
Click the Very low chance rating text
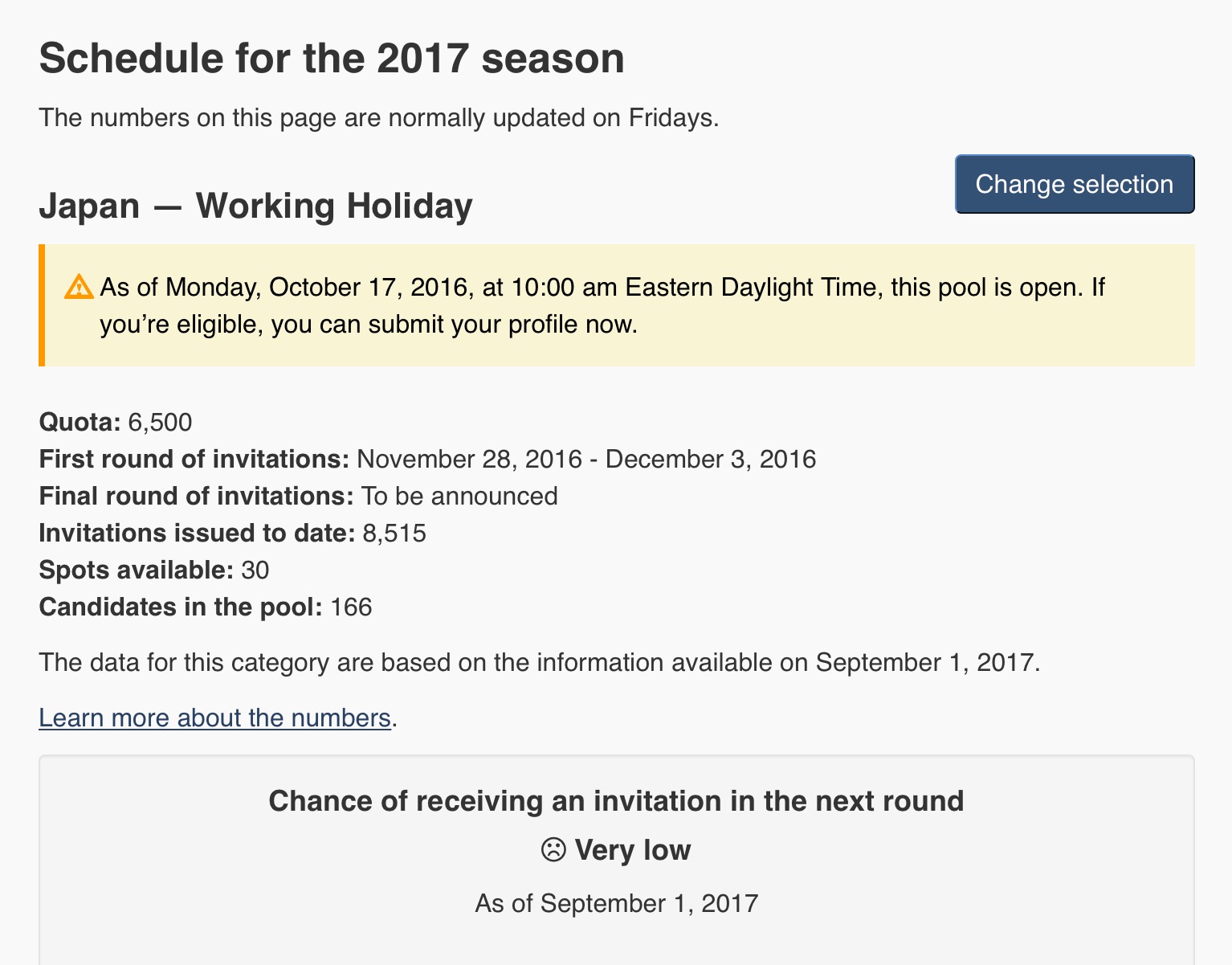(633, 850)
